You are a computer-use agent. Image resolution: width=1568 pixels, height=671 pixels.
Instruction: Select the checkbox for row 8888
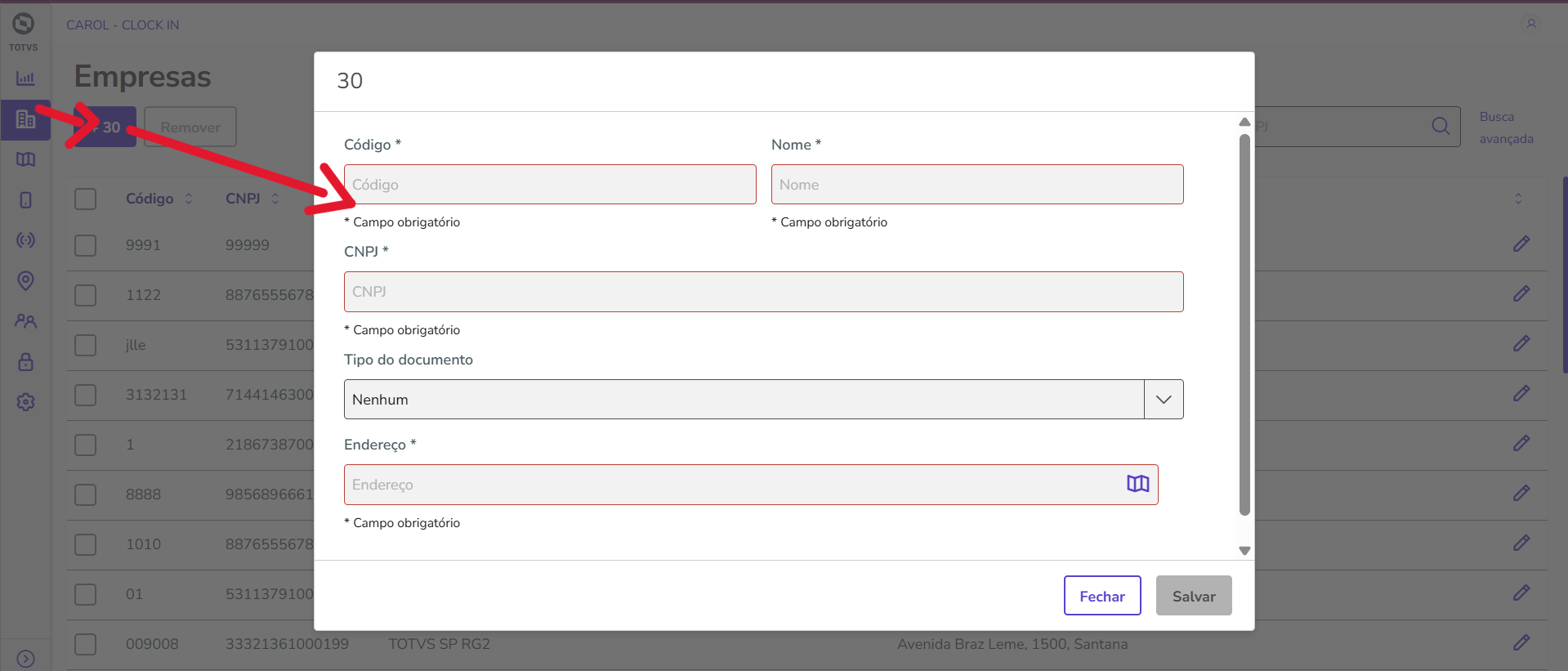(86, 494)
